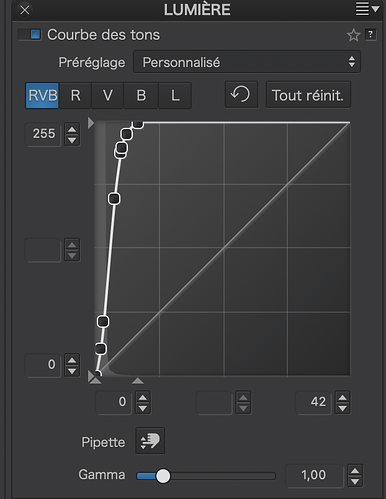Screen dimensions: 386x499
Task: Increase the Gamma value with stepper up arrow
Action: 355,471
